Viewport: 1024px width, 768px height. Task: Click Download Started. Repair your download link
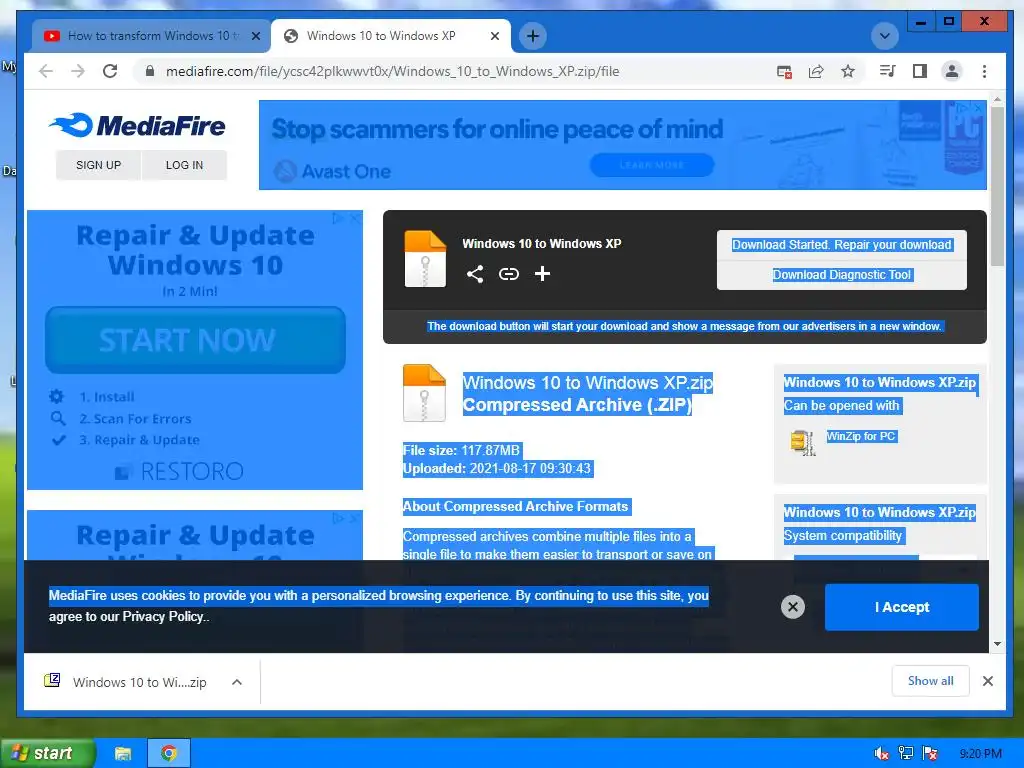(x=841, y=245)
